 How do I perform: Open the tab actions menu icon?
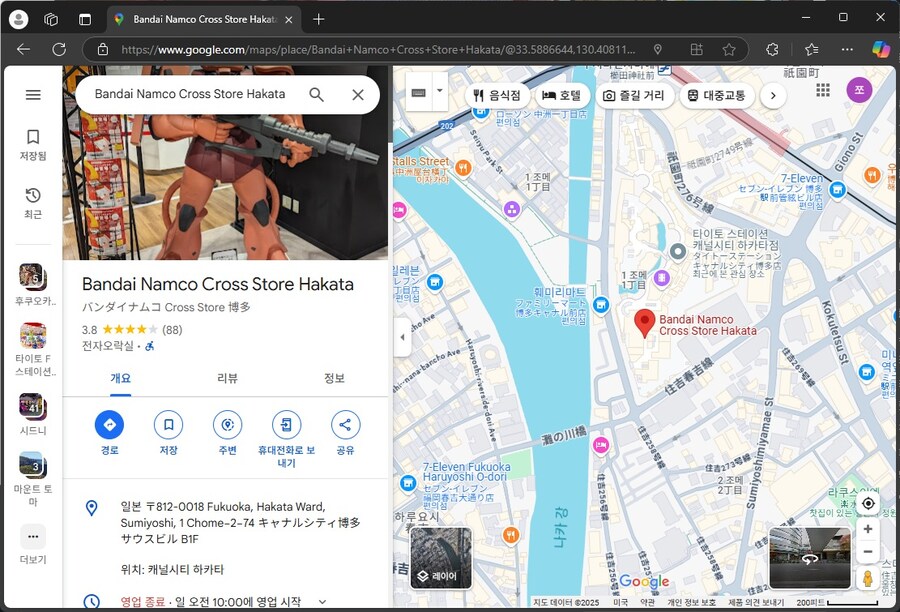pos(85,20)
